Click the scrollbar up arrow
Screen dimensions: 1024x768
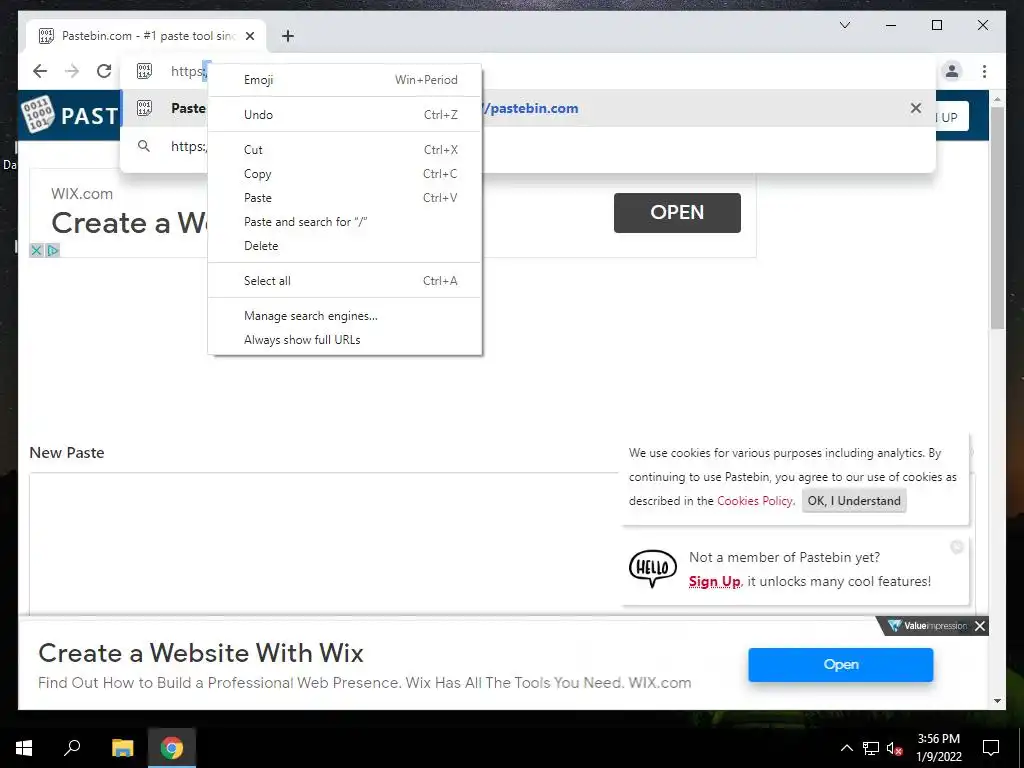997,99
